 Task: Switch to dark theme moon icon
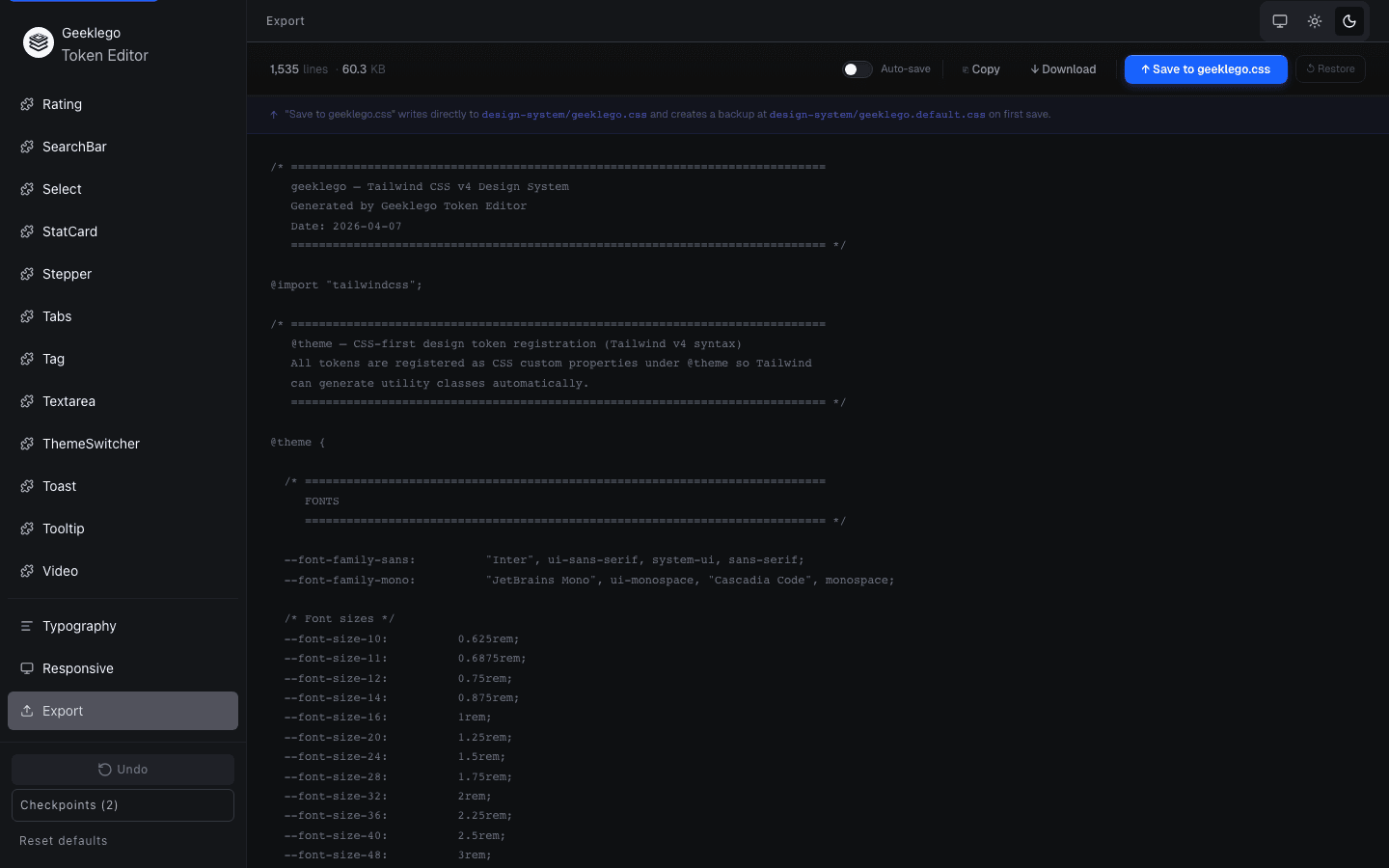(1349, 21)
